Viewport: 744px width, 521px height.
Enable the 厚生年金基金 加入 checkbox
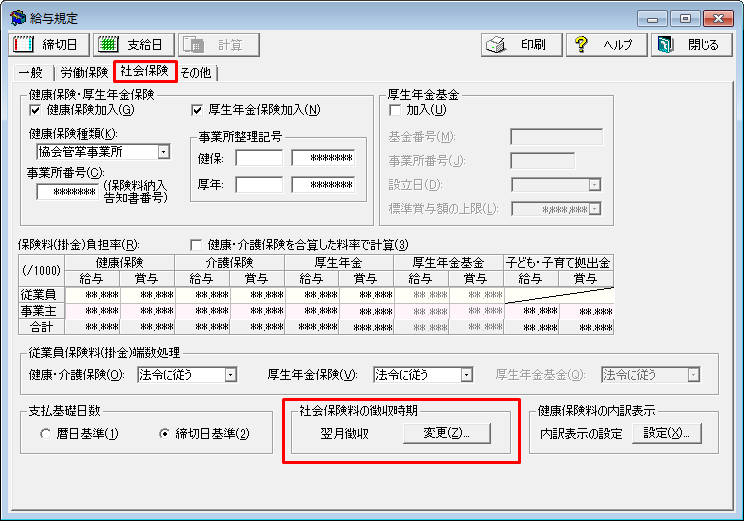394,110
